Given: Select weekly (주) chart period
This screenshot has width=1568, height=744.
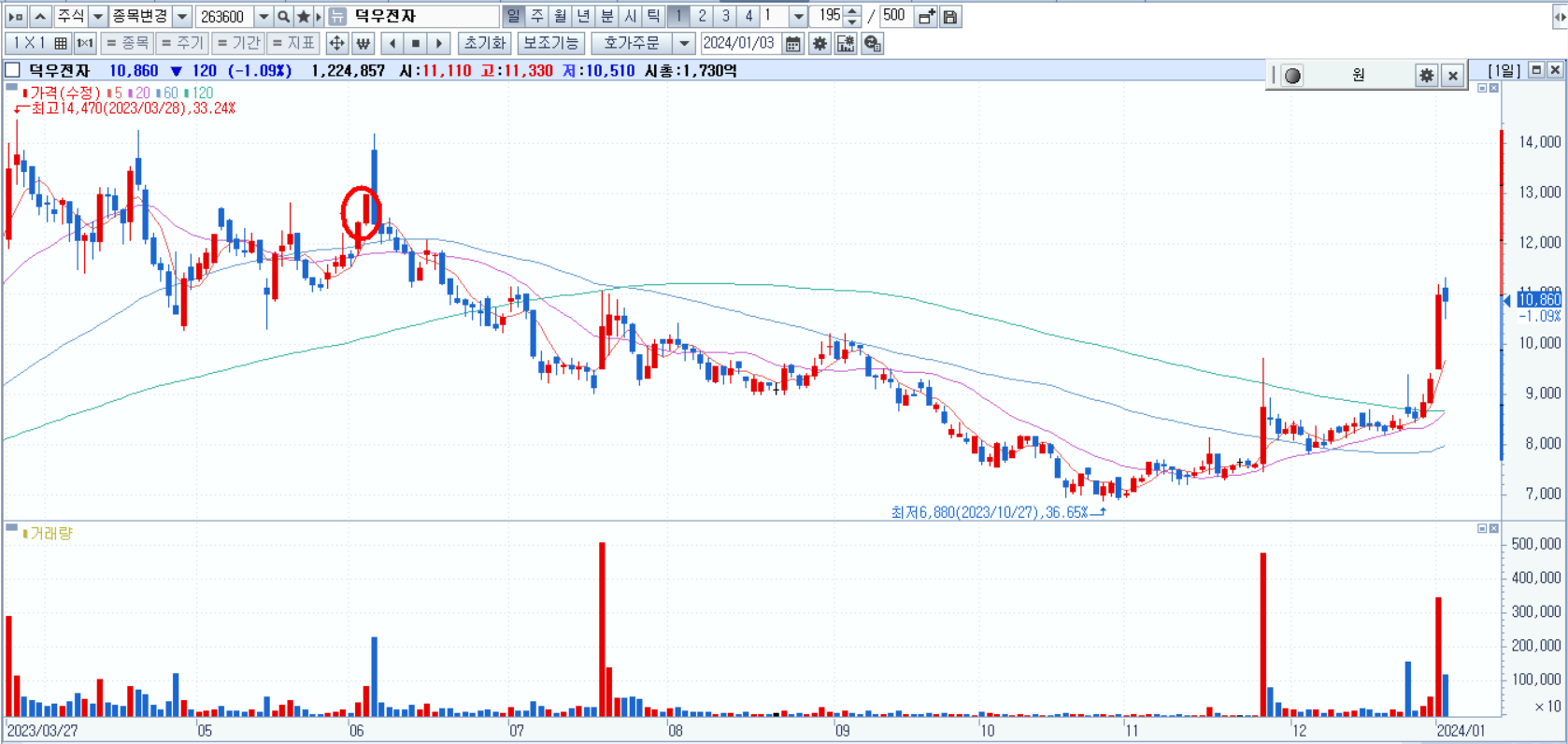Looking at the screenshot, I should [536, 17].
